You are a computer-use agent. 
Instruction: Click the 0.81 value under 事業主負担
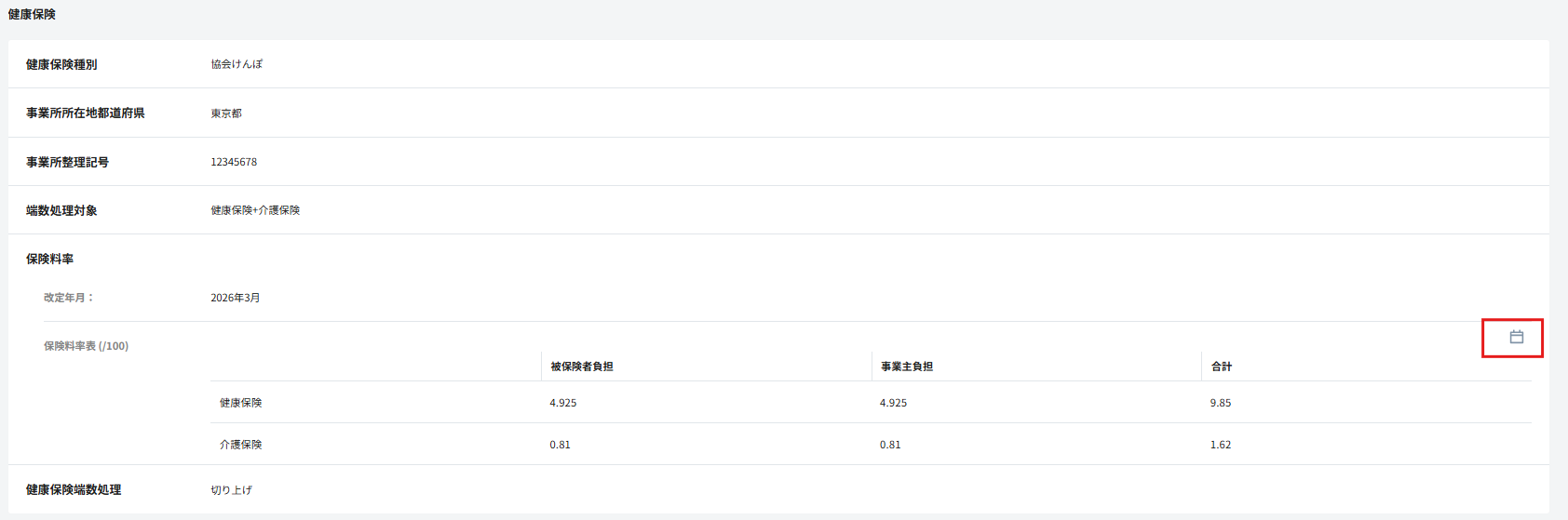pyautogui.click(x=890, y=445)
